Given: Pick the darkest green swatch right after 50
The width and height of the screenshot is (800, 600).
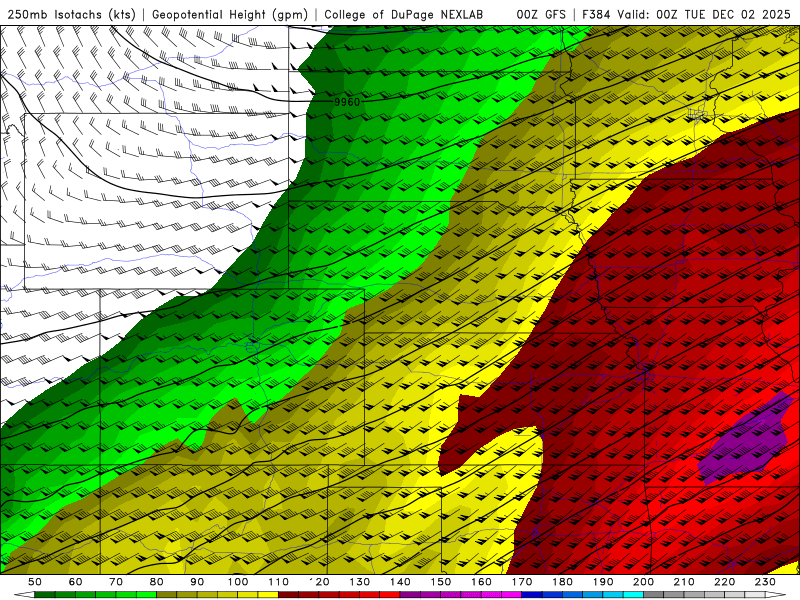Looking at the screenshot, I should coord(45,595).
